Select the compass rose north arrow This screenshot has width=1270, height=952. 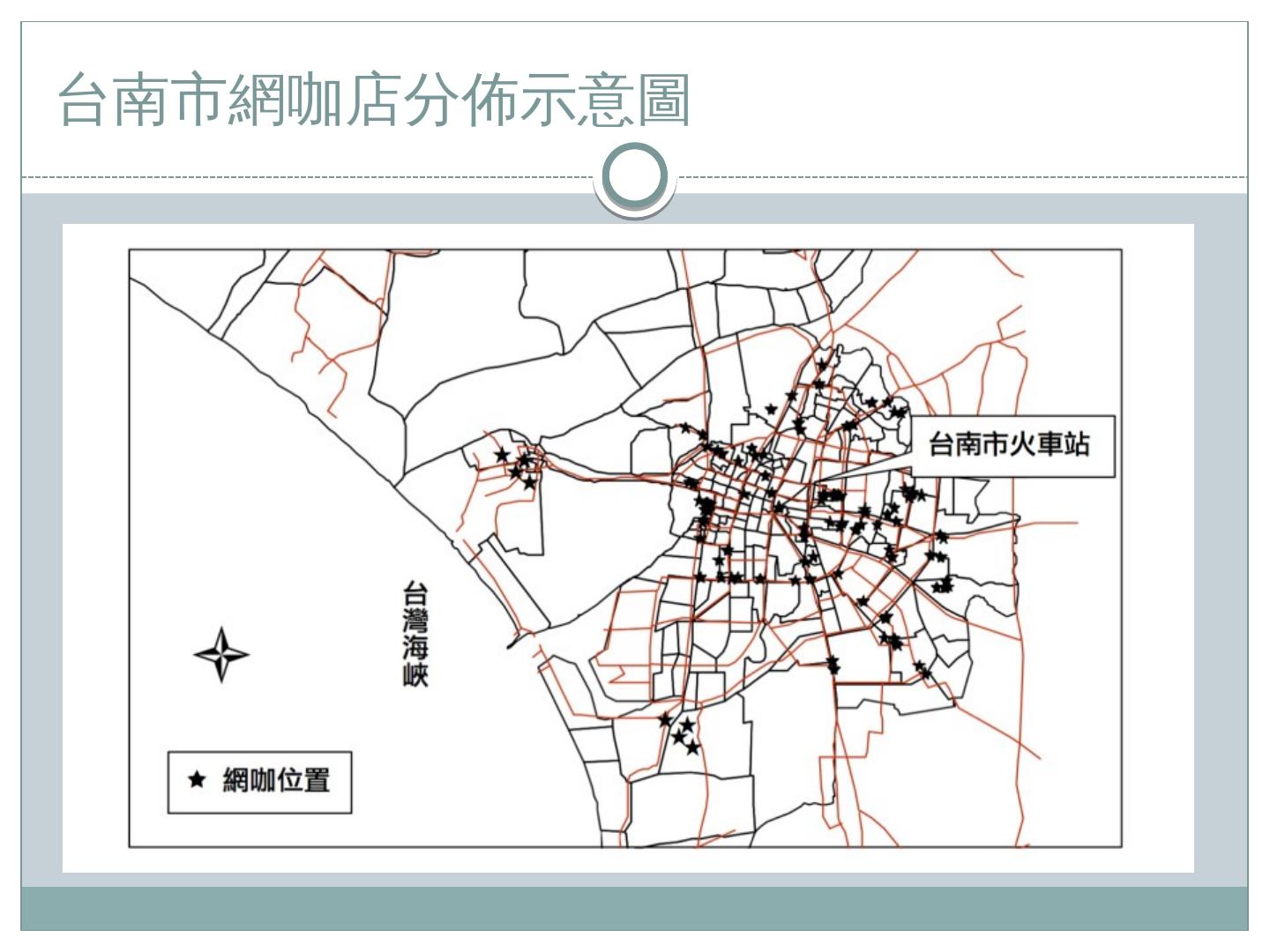pos(221,654)
